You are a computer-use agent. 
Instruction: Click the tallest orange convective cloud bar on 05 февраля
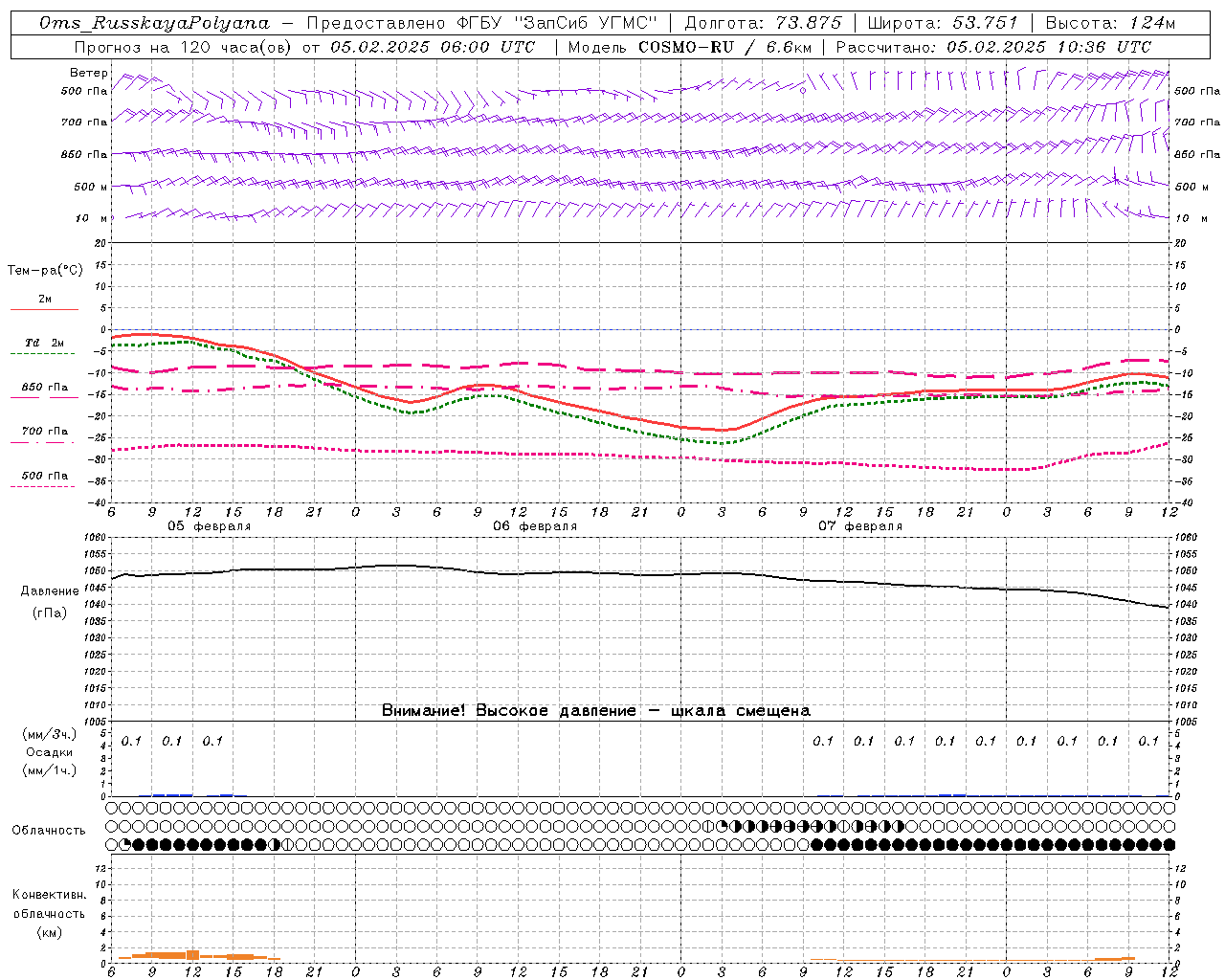click(x=192, y=955)
